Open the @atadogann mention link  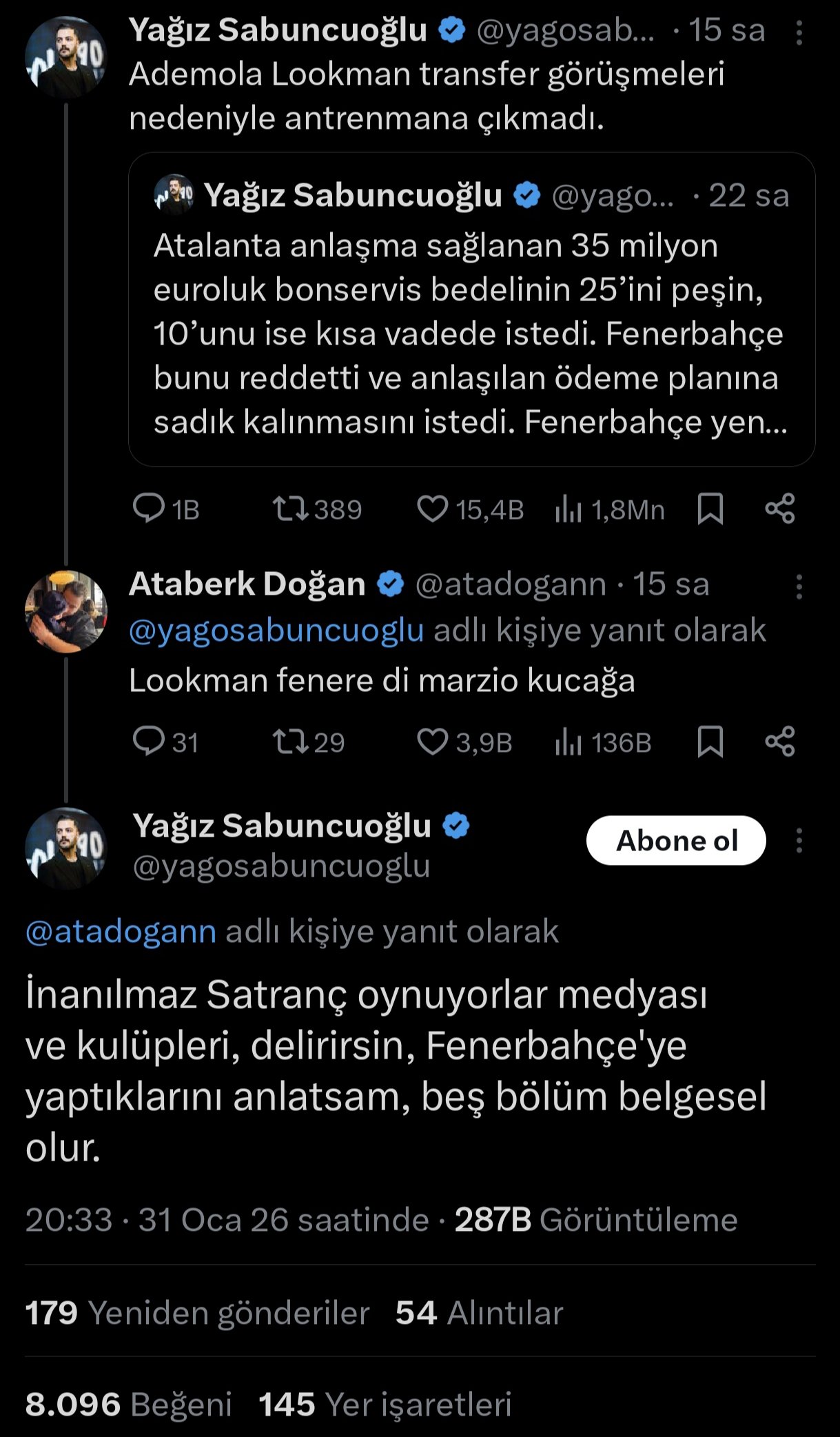[x=121, y=931]
